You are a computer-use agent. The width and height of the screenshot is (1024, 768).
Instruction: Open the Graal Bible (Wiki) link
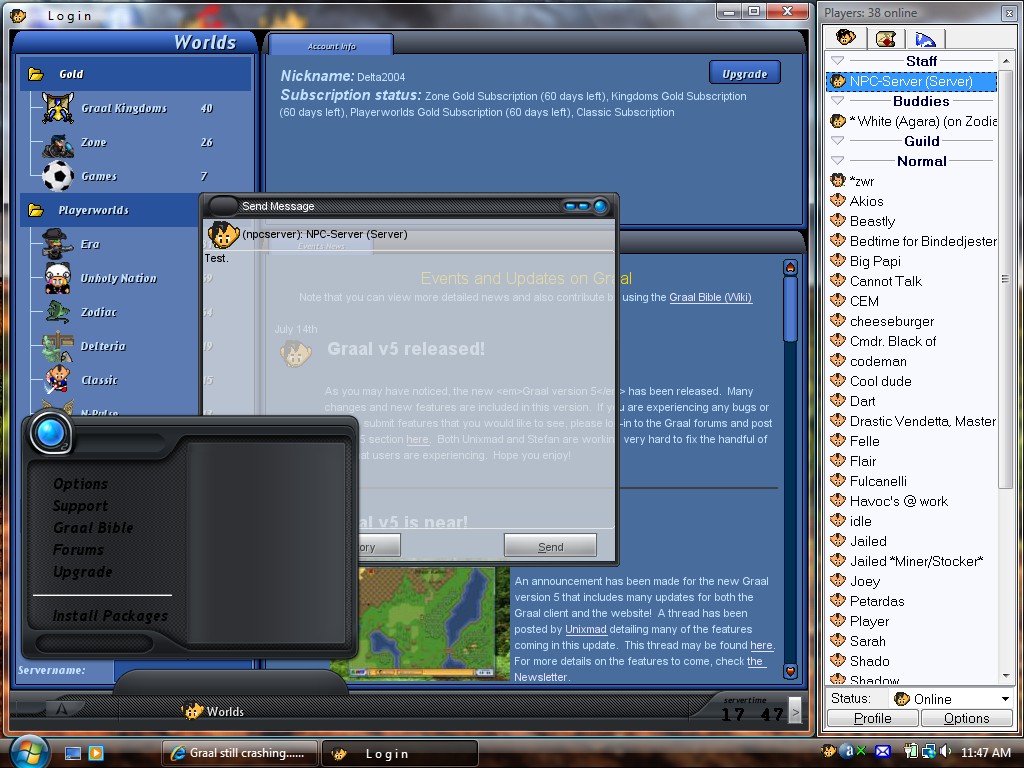pyautogui.click(x=710, y=297)
